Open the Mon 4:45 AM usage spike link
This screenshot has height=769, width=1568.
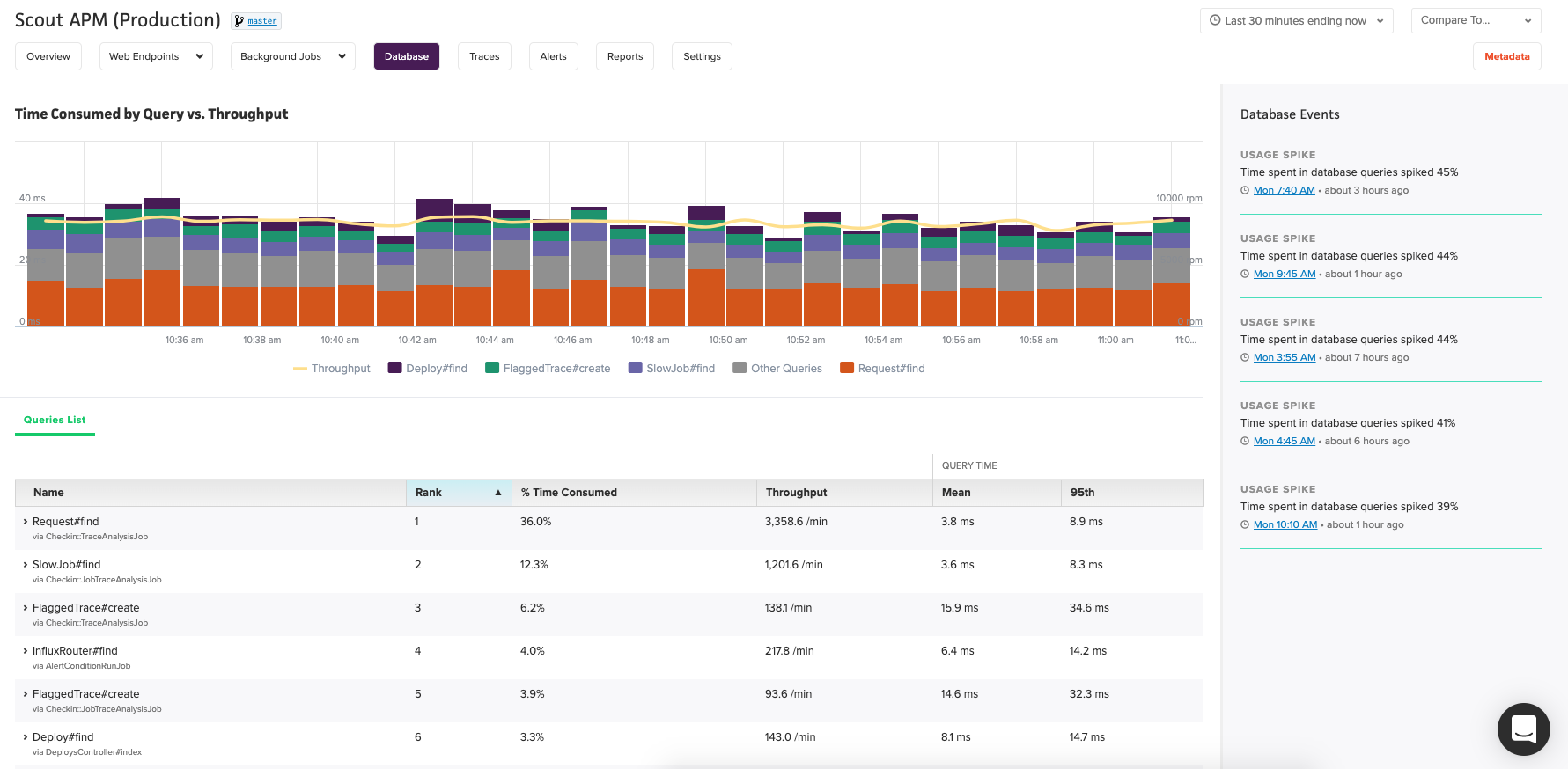pyautogui.click(x=1285, y=441)
